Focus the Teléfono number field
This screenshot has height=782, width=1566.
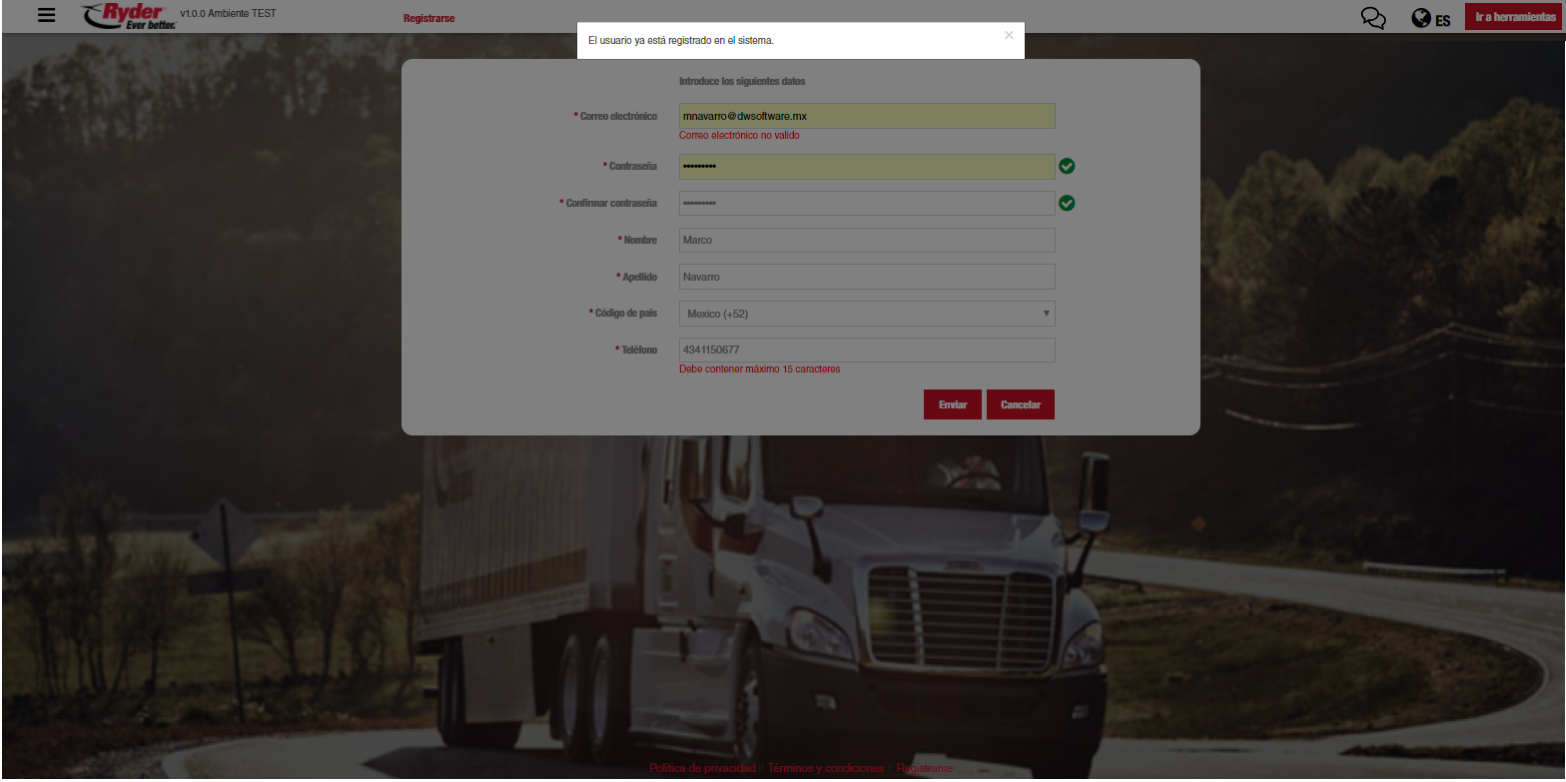(x=866, y=350)
